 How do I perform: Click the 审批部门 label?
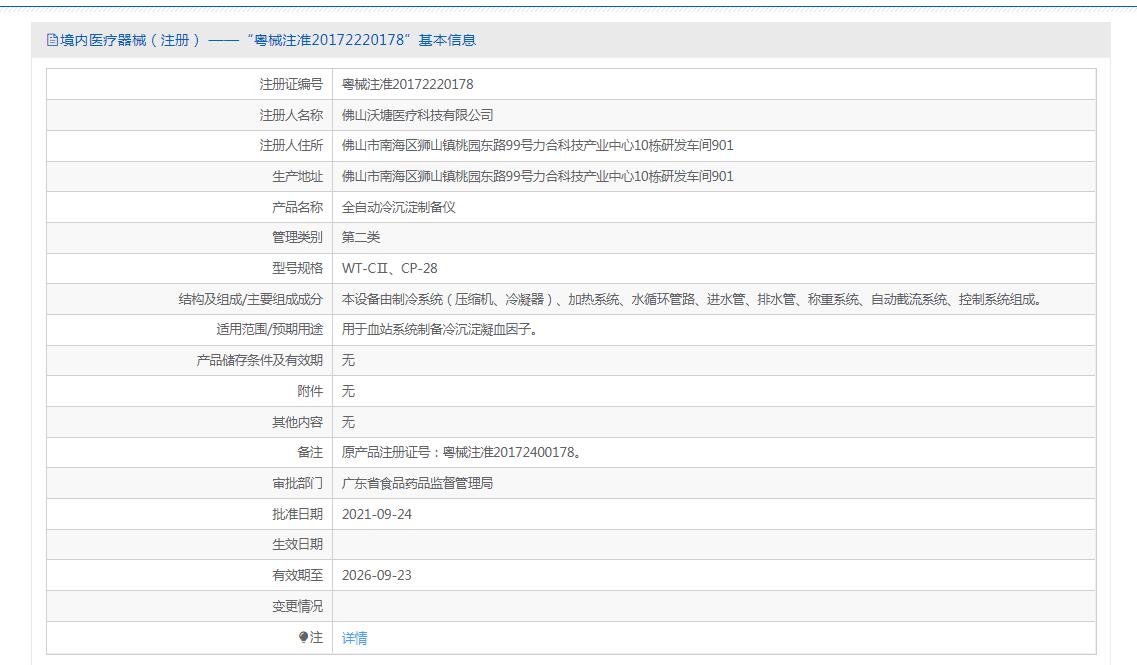tap(297, 483)
